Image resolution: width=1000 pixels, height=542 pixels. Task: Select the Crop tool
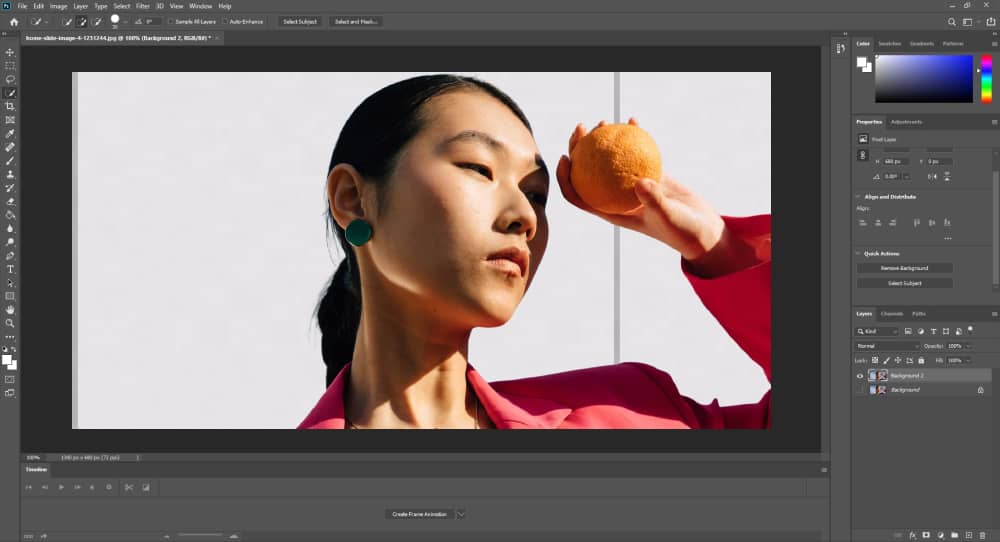(x=10, y=106)
